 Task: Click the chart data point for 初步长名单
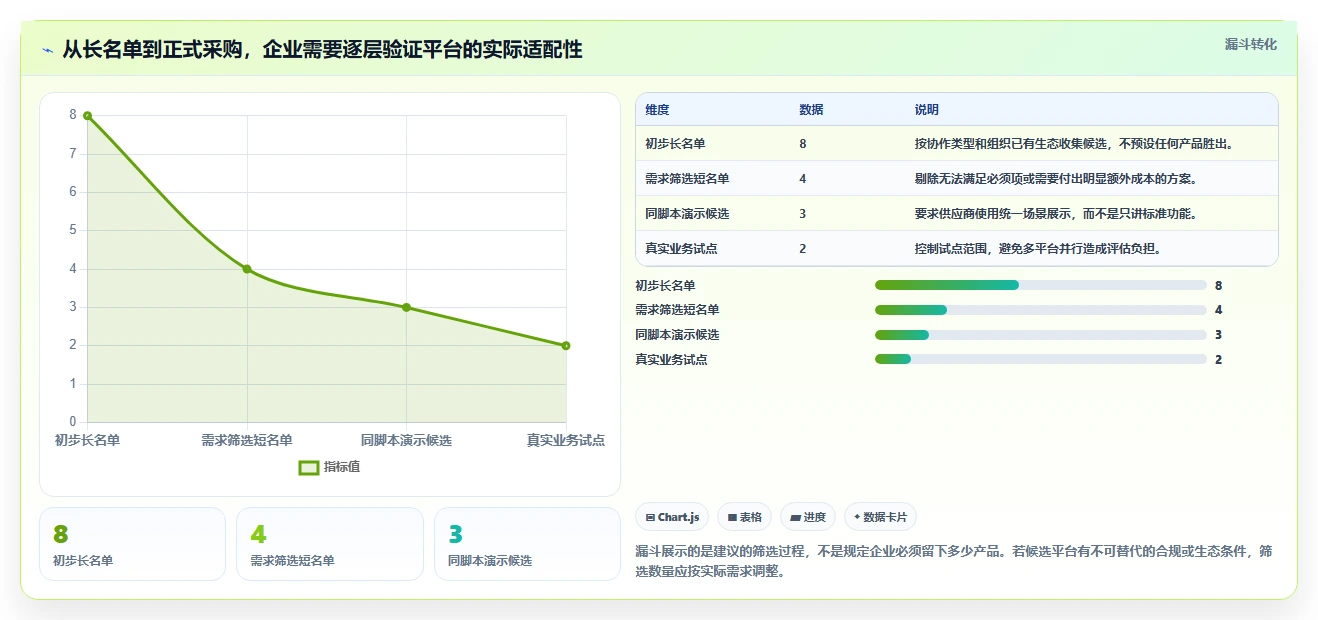click(87, 116)
